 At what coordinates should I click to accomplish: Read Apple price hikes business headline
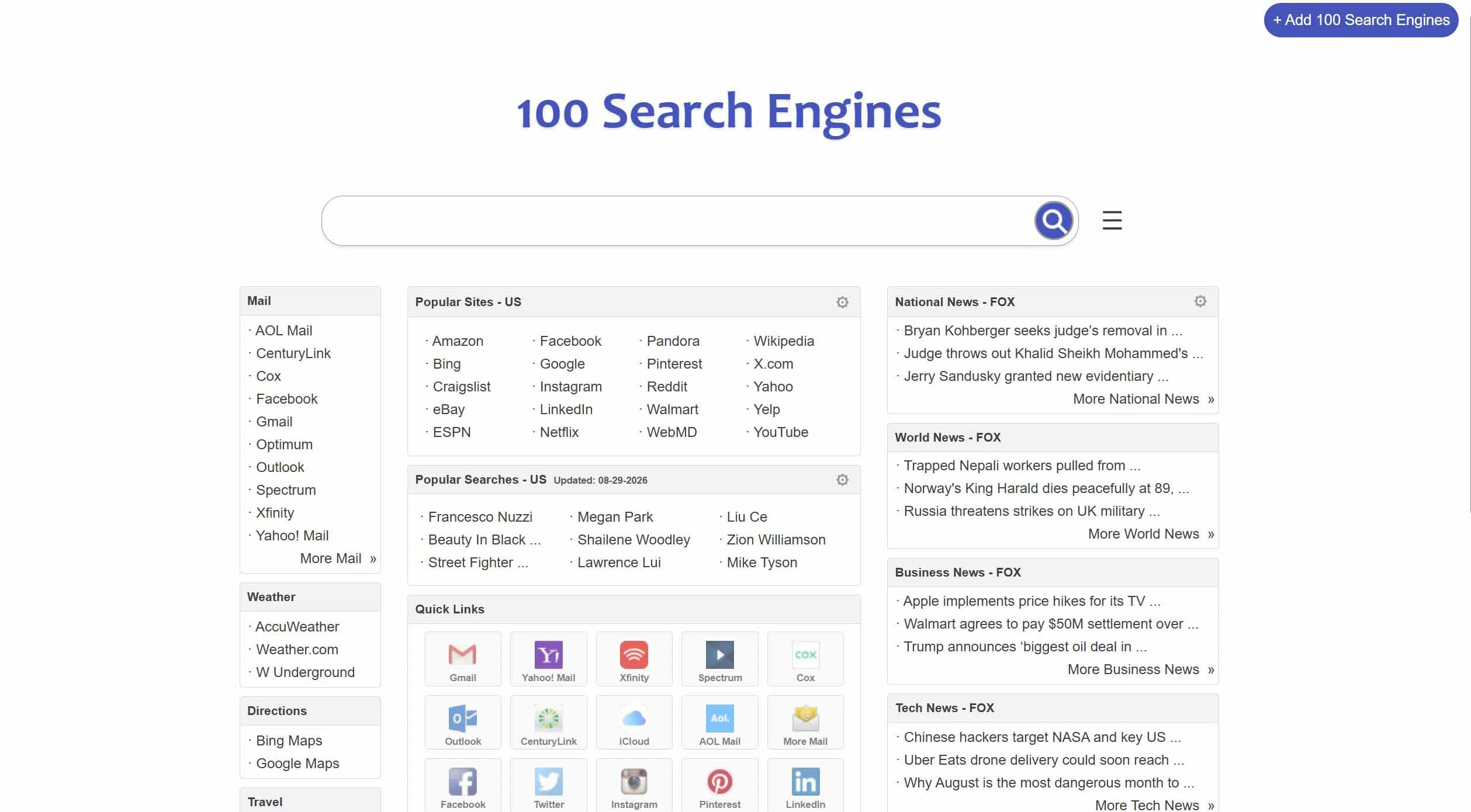(x=1032, y=601)
